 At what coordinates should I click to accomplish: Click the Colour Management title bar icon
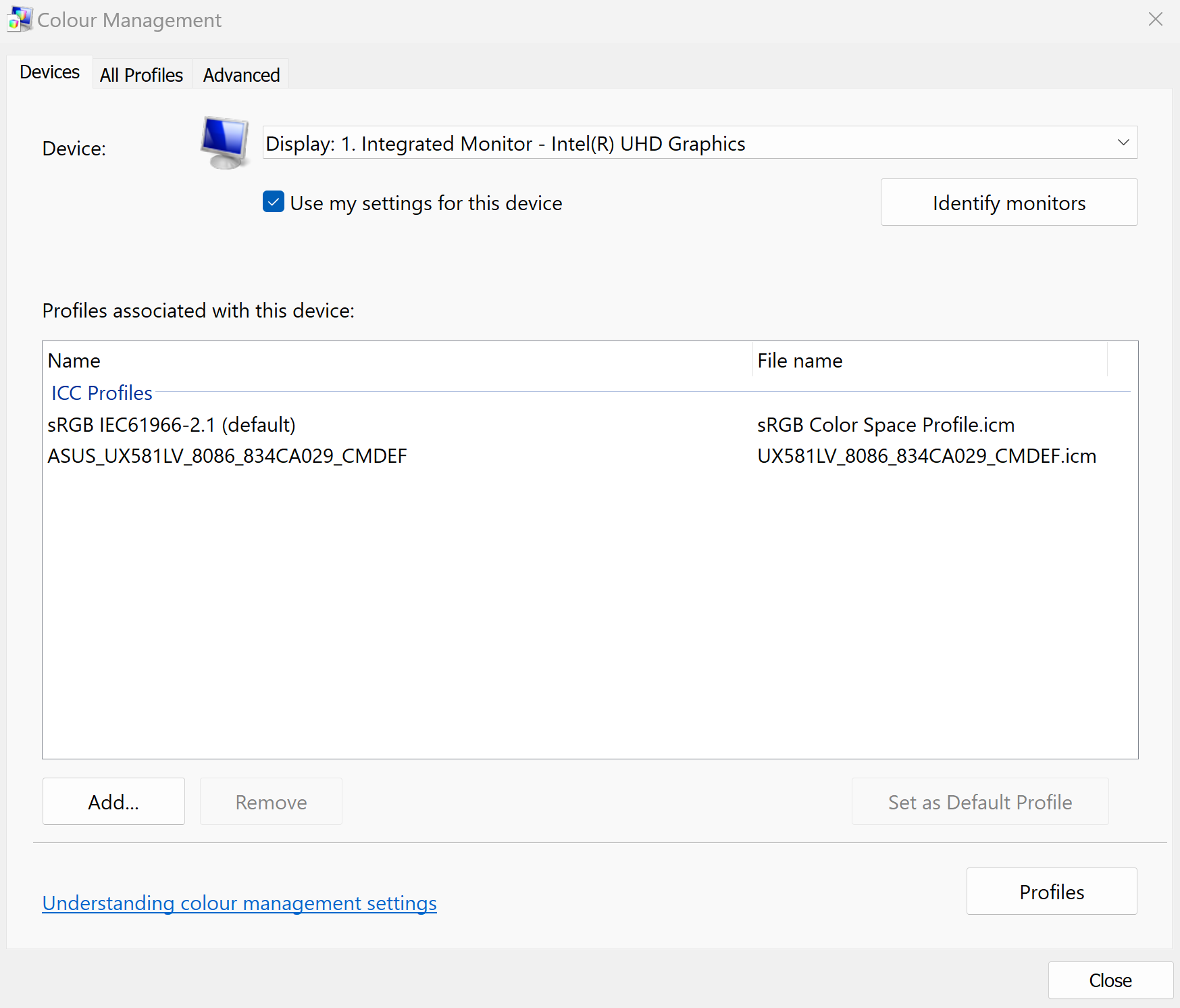(x=20, y=20)
